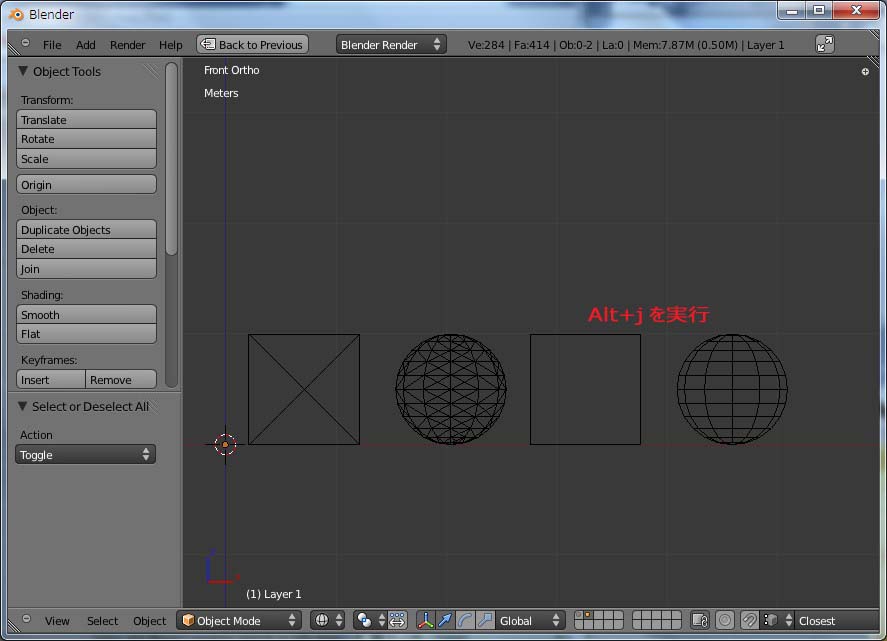Screen dimensions: 887x641
Task: Toggle fullscreen window icon
Action: 825,44
